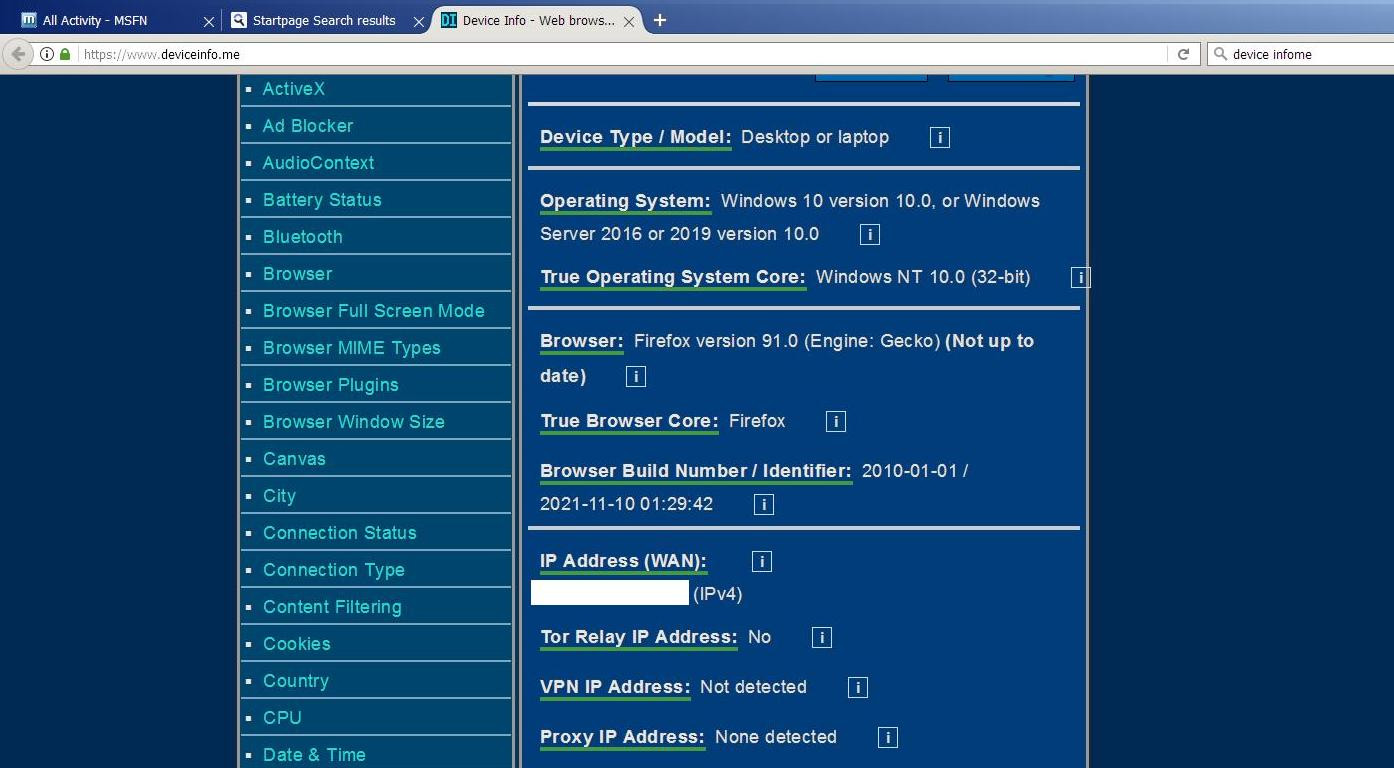Open the Ad Blocker sidebar link
Screen dimensions: 1394x768
pos(308,126)
